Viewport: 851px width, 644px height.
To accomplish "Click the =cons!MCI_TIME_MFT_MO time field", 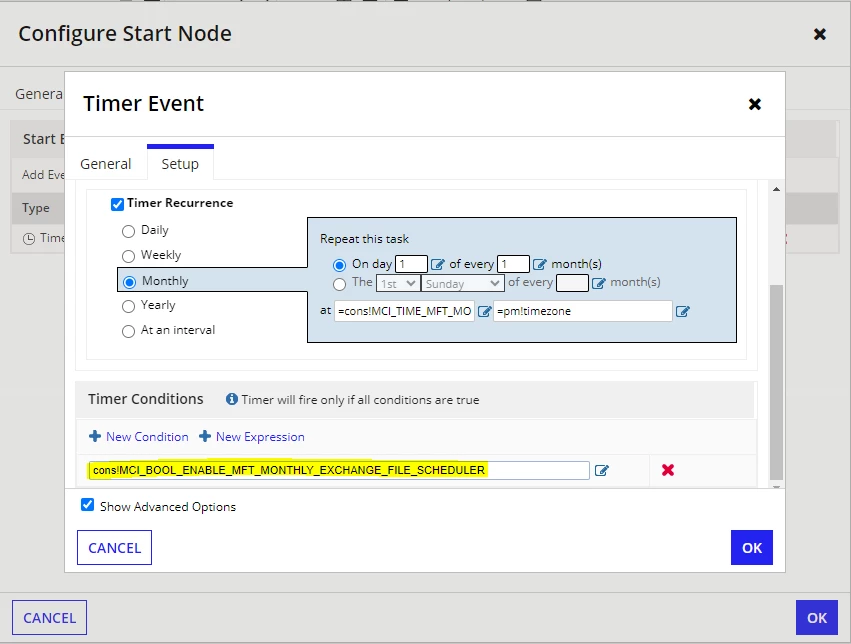I will click(x=404, y=311).
